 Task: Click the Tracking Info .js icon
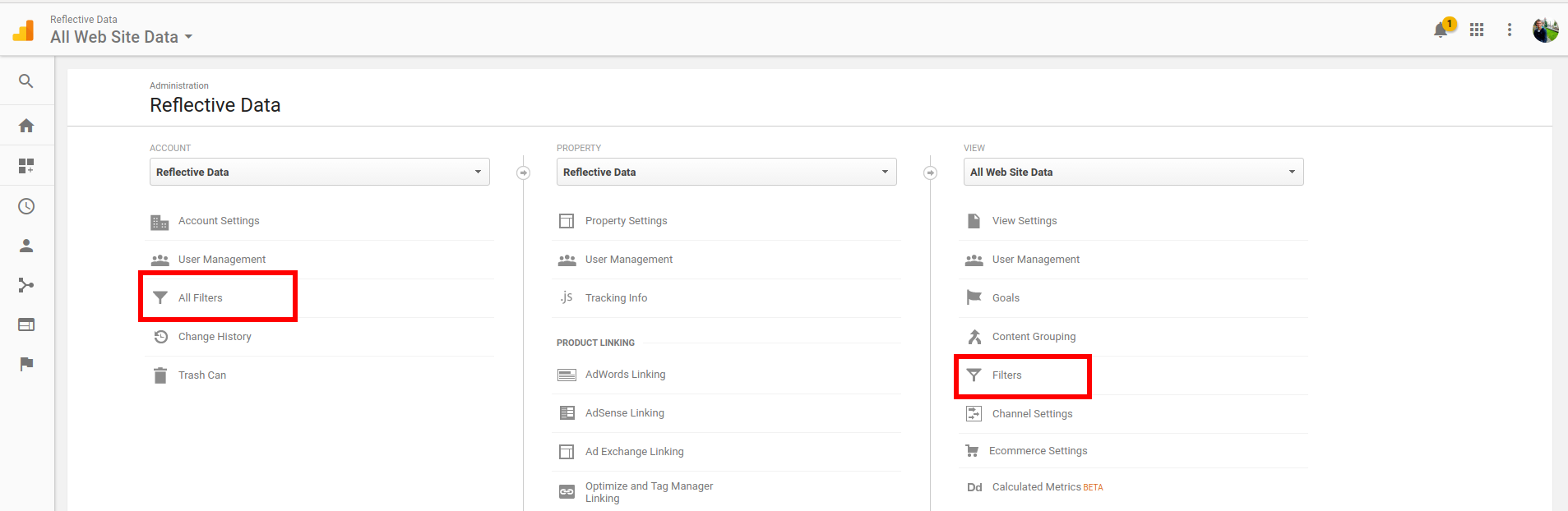[567, 297]
